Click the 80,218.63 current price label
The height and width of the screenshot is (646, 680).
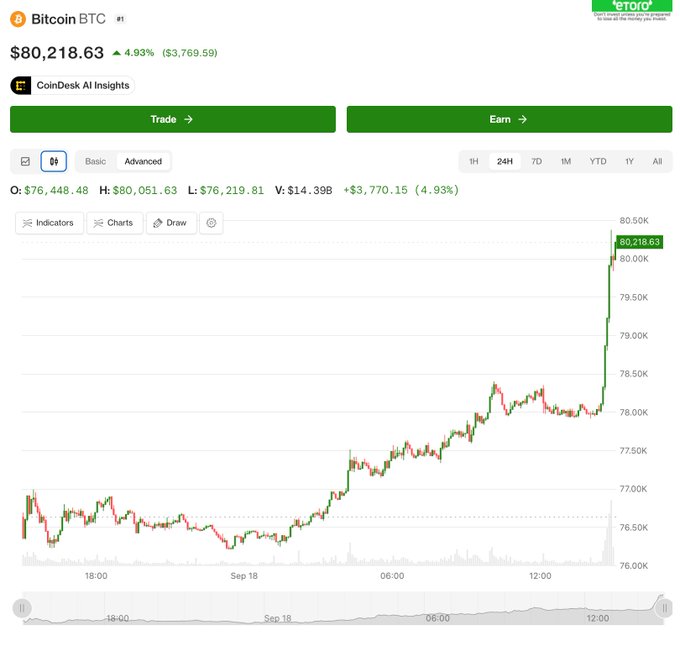pyautogui.click(x=640, y=242)
